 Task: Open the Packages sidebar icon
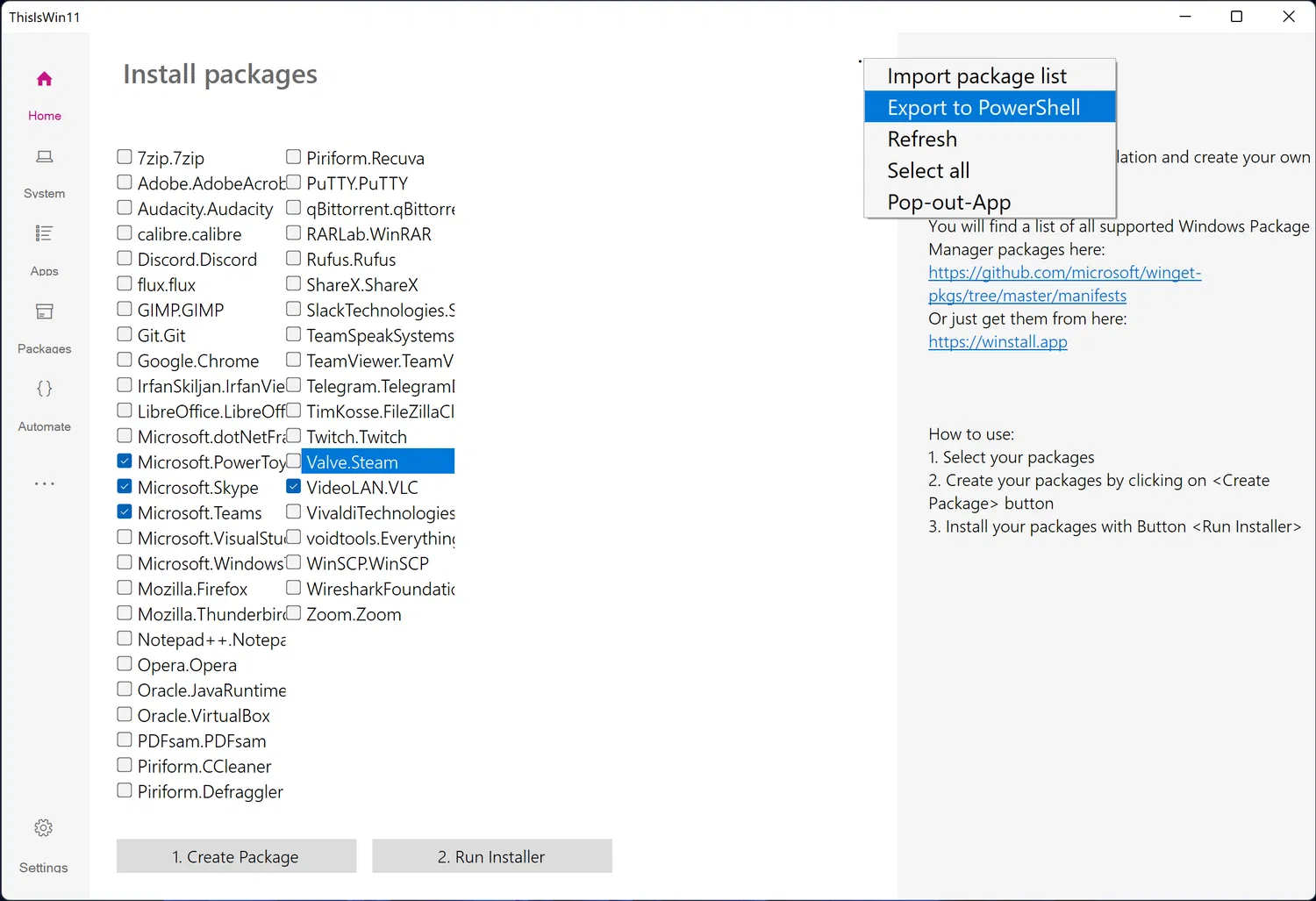point(45,311)
